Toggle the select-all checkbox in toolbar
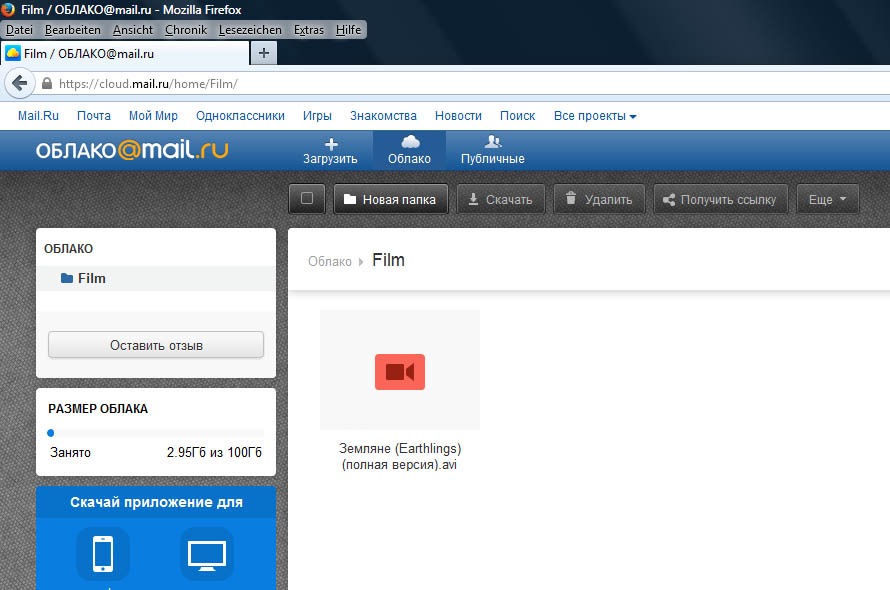890x590 pixels. 307,199
